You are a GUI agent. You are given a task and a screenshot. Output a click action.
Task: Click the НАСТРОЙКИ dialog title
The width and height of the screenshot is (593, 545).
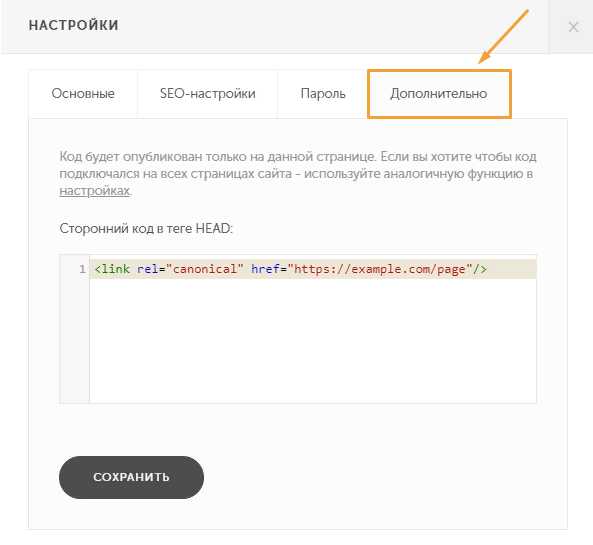pos(74,25)
